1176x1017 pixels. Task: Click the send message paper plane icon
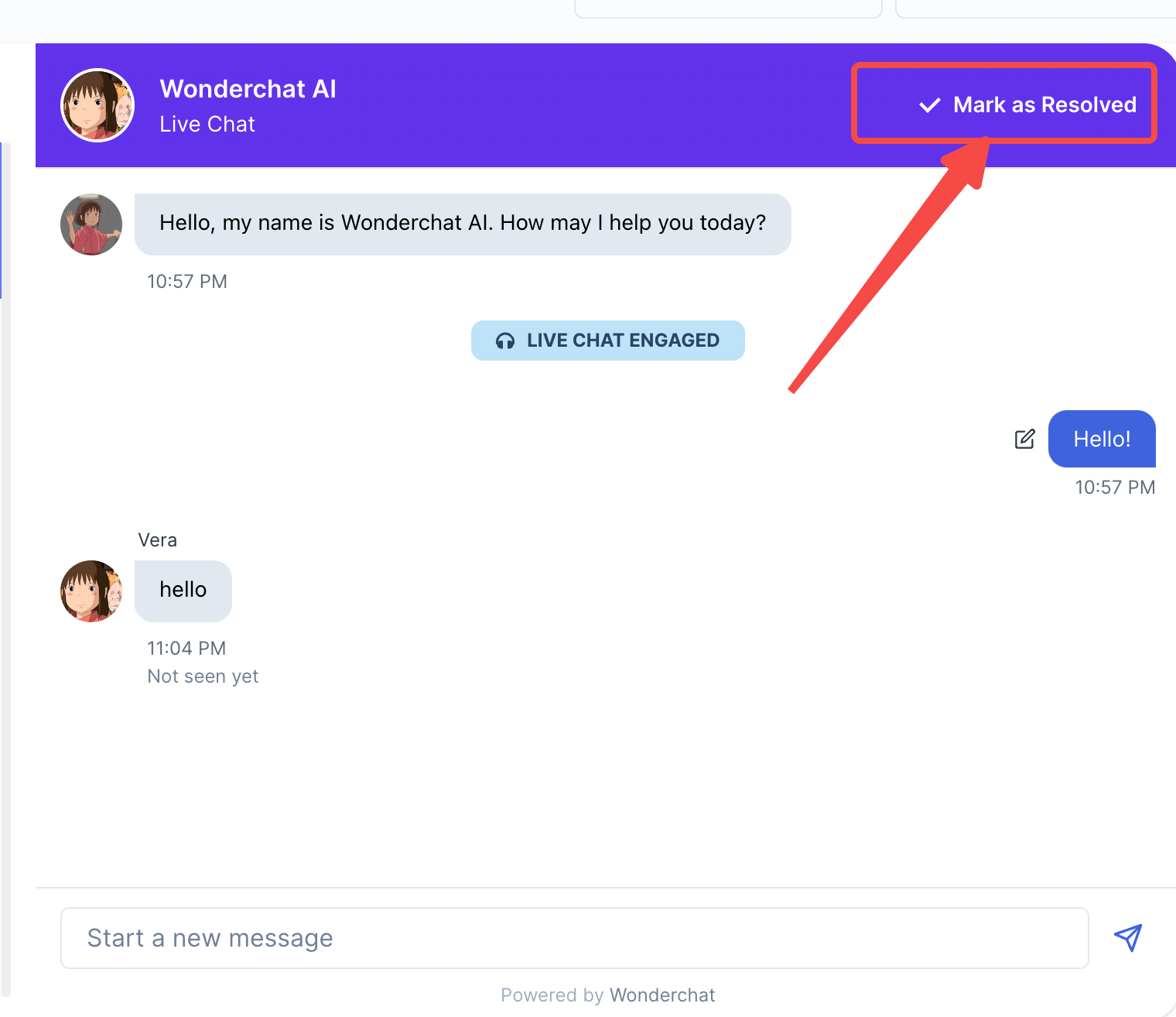(1127, 937)
